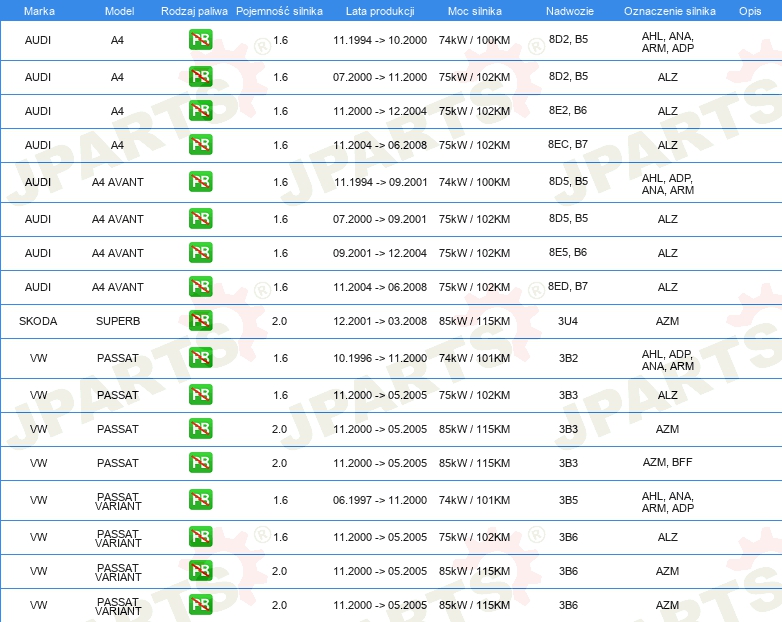
Task: Click the Moc silnika column header
Action: [474, 11]
